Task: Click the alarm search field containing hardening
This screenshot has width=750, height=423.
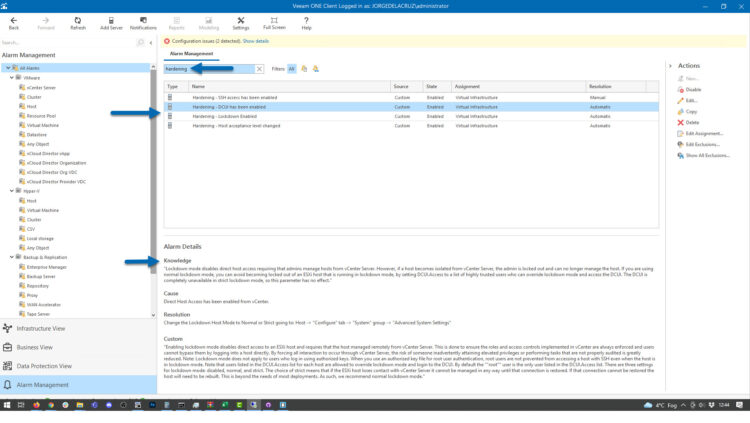Action: 209,69
